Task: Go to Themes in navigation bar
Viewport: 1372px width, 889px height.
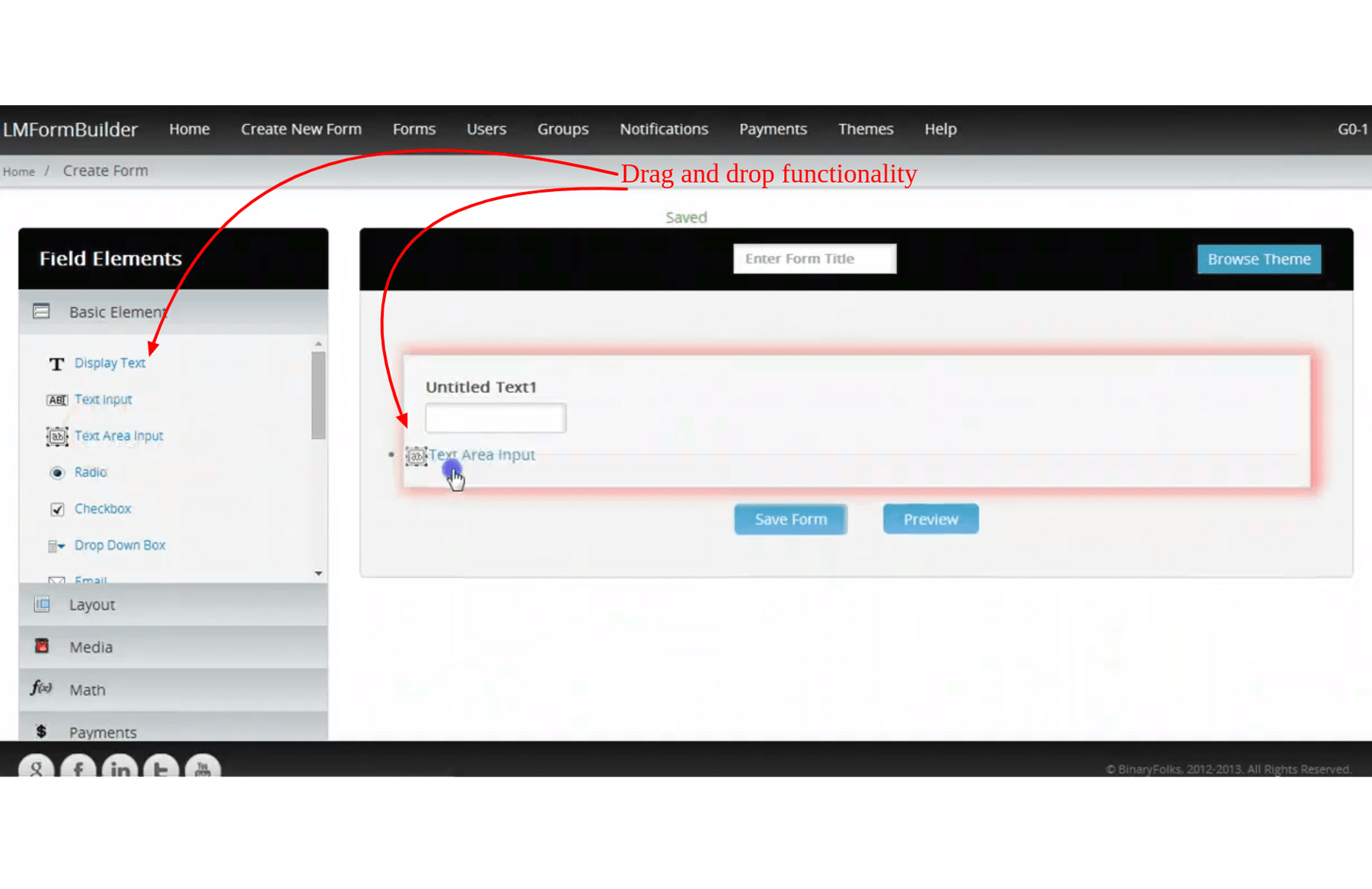Action: [865, 129]
